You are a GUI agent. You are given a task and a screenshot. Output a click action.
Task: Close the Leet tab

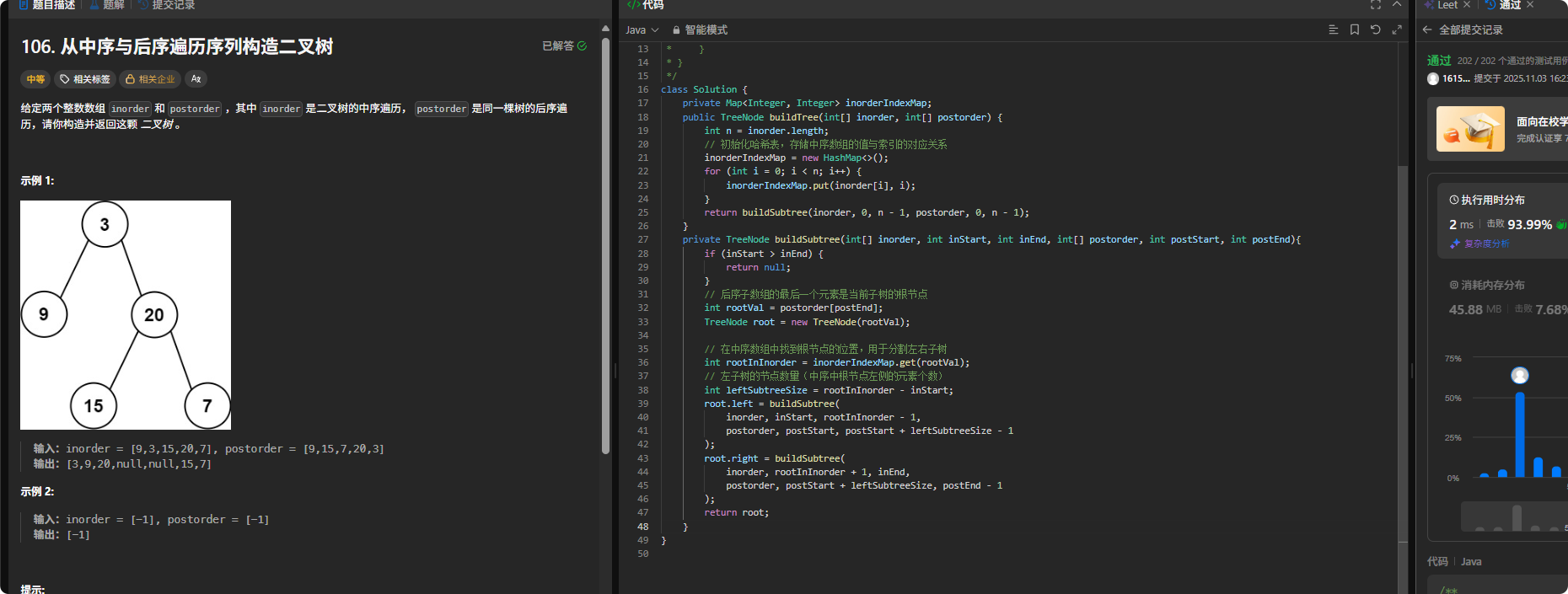click(1467, 5)
